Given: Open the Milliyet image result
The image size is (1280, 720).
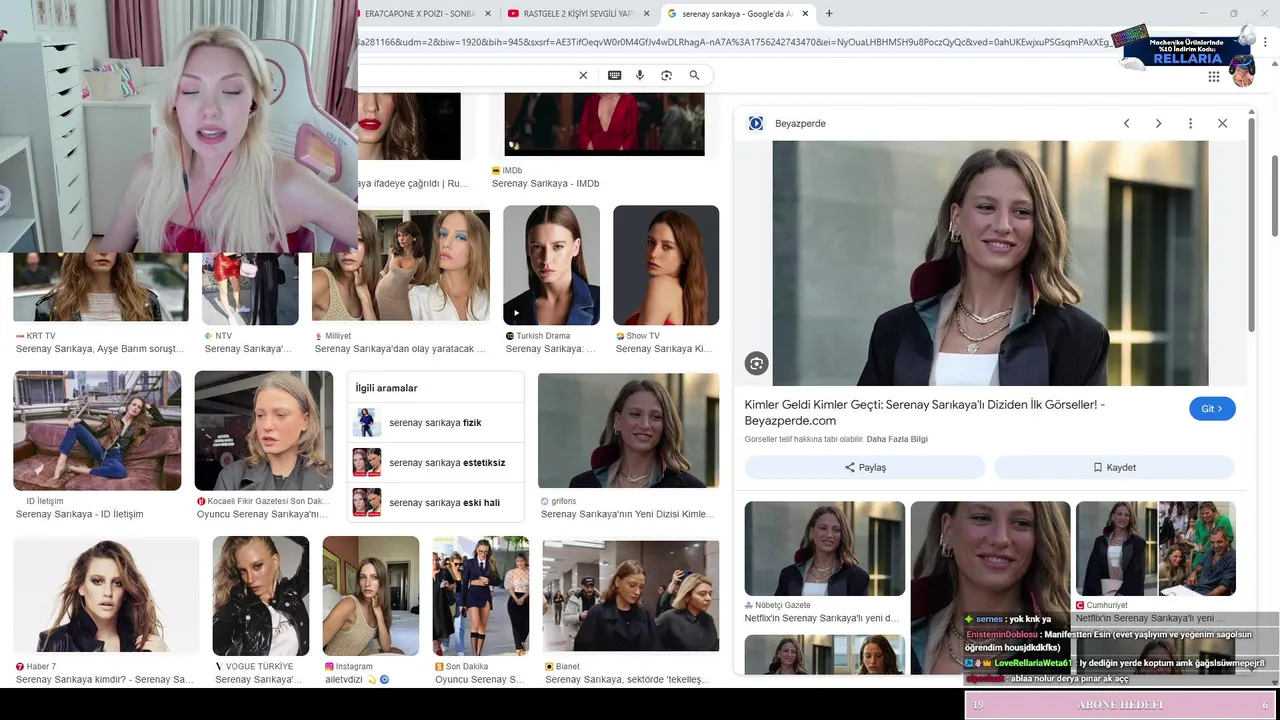Looking at the screenshot, I should [401, 265].
